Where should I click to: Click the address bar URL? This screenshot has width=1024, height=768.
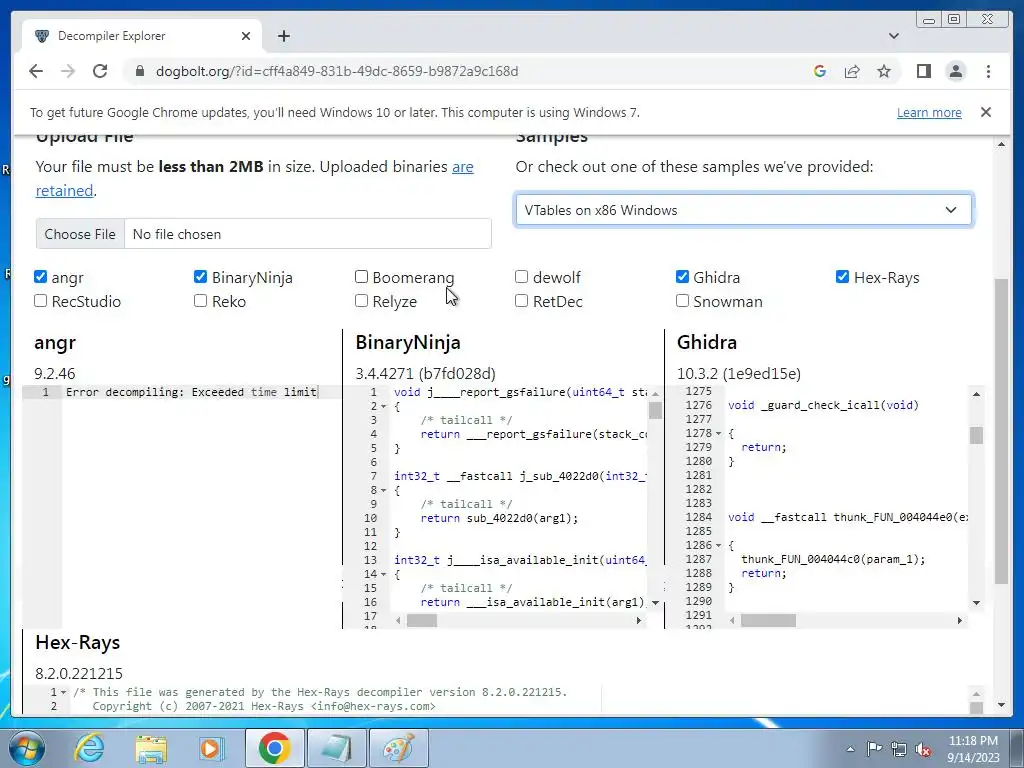337,71
